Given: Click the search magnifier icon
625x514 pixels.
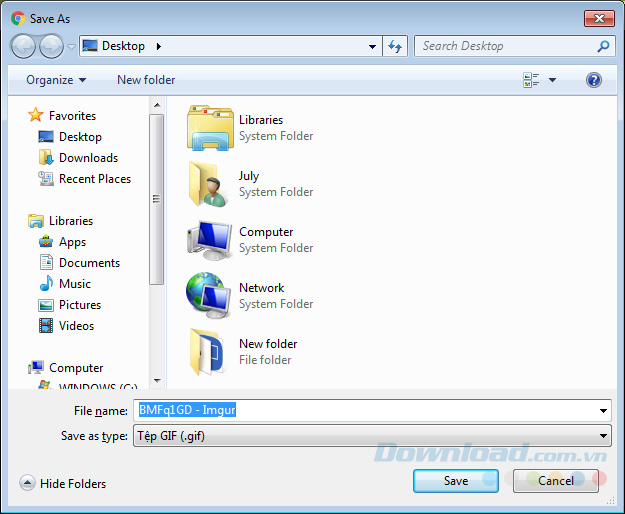Looking at the screenshot, I should tap(603, 46).
